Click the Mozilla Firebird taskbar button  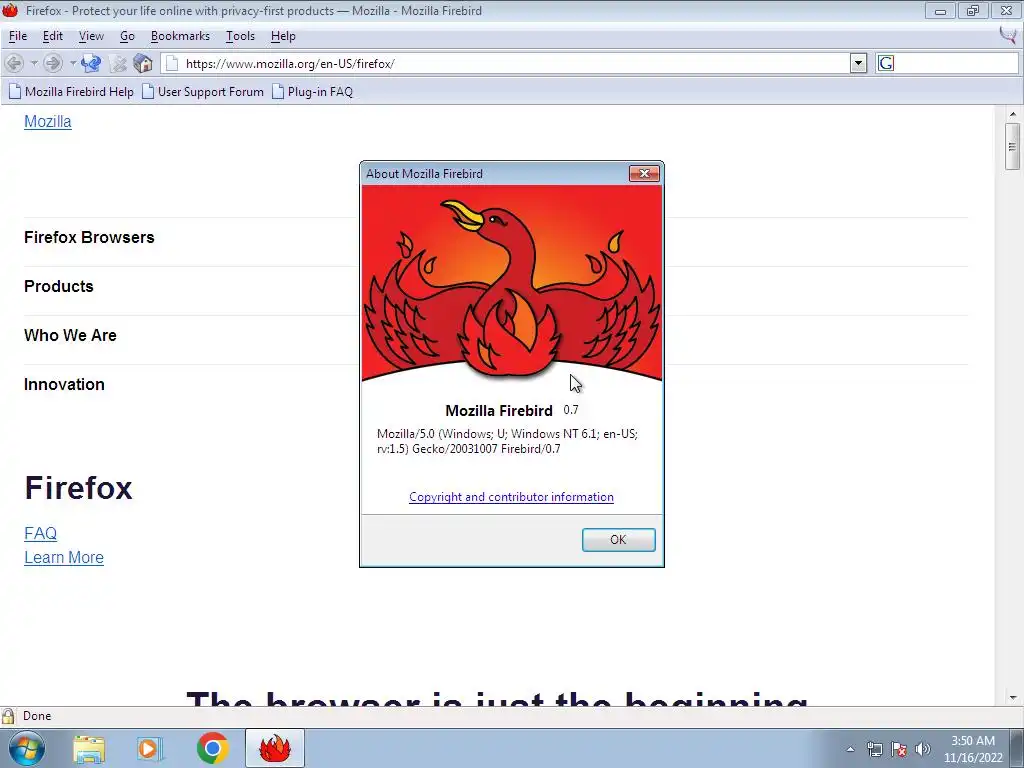275,748
